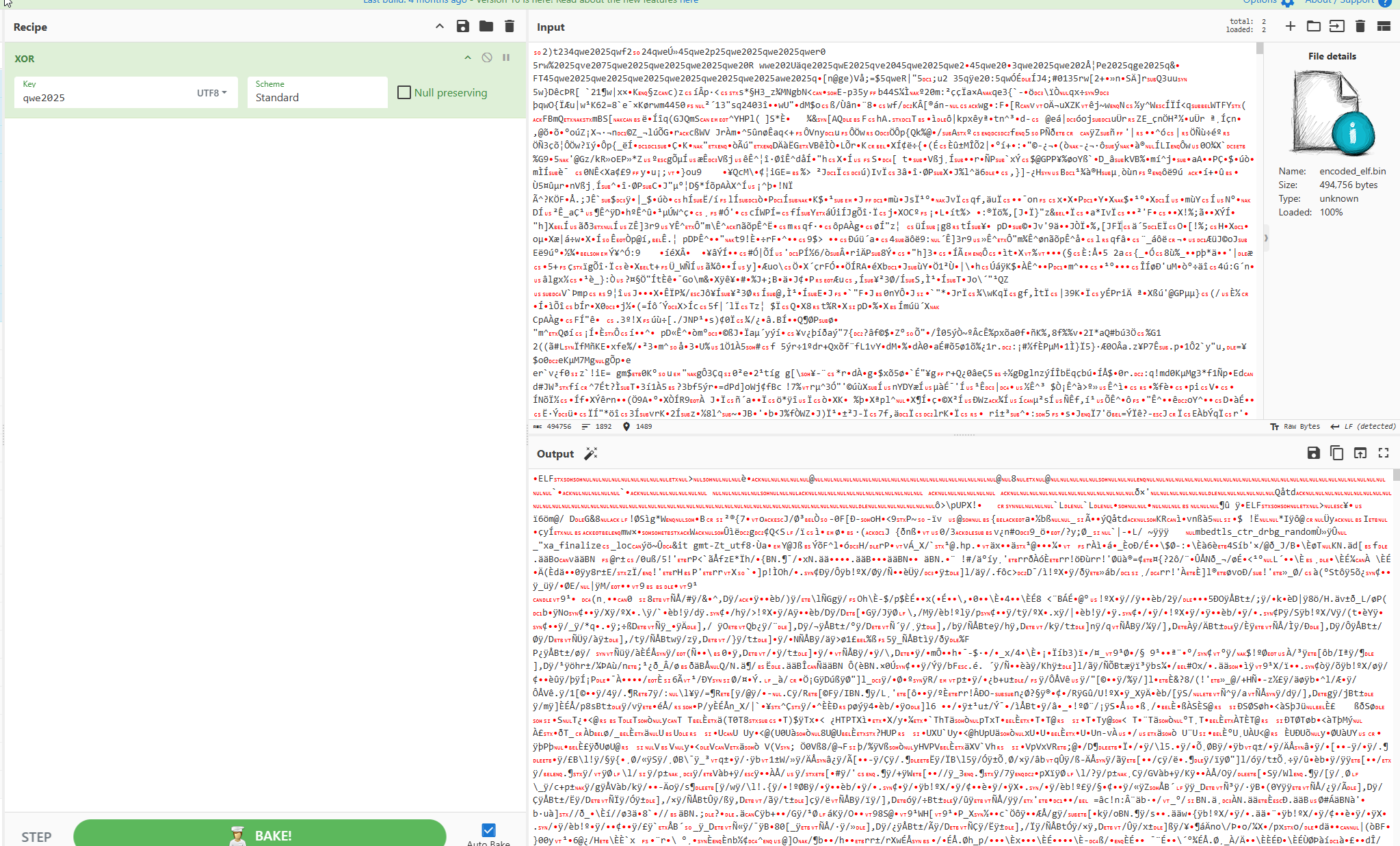Clear the recipe with the trash icon
This screenshot has height=846, width=1400.
[510, 27]
